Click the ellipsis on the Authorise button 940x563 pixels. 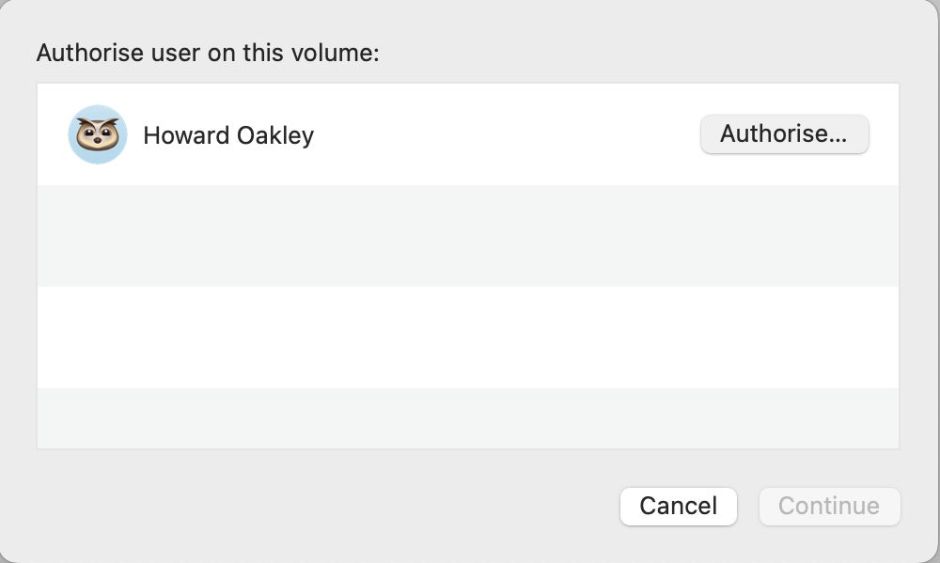[x=838, y=135]
